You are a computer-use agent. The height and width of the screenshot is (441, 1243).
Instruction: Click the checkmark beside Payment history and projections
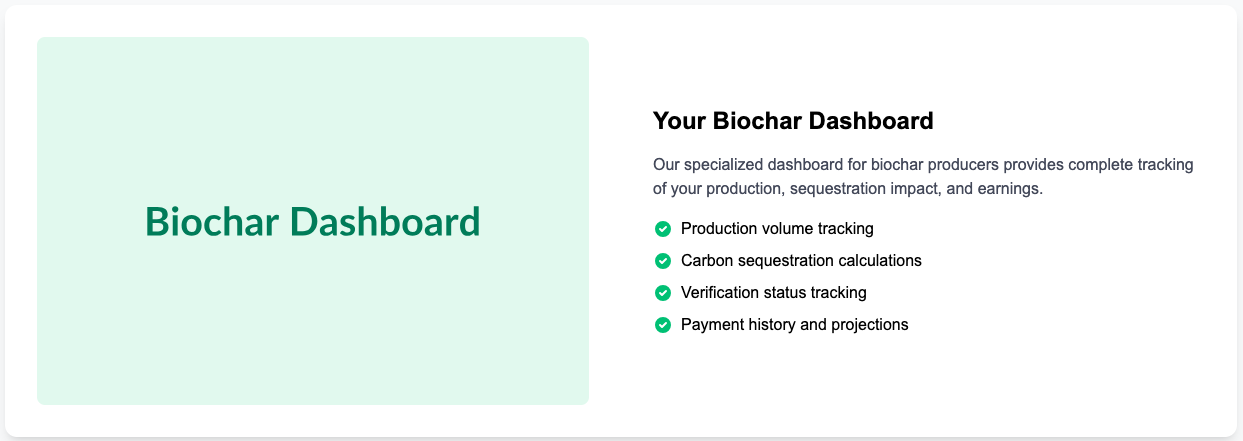pos(662,325)
